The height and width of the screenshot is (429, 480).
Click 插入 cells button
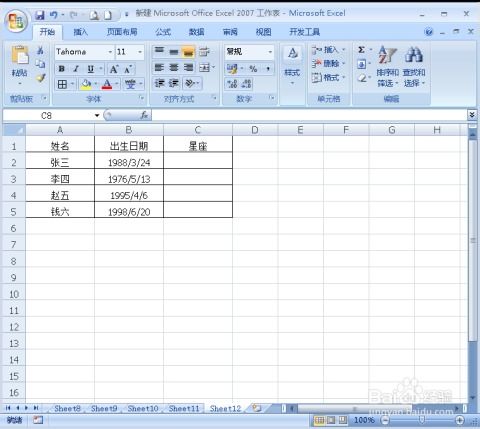[x=328, y=50]
